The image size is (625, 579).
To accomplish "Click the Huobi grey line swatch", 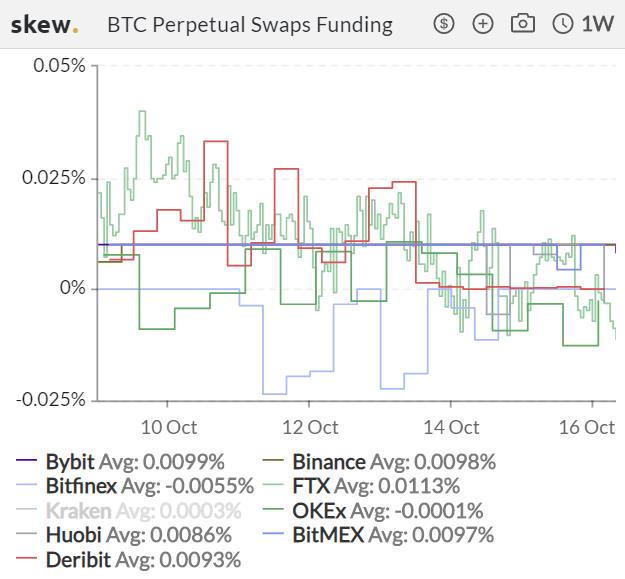I will click(26, 533).
